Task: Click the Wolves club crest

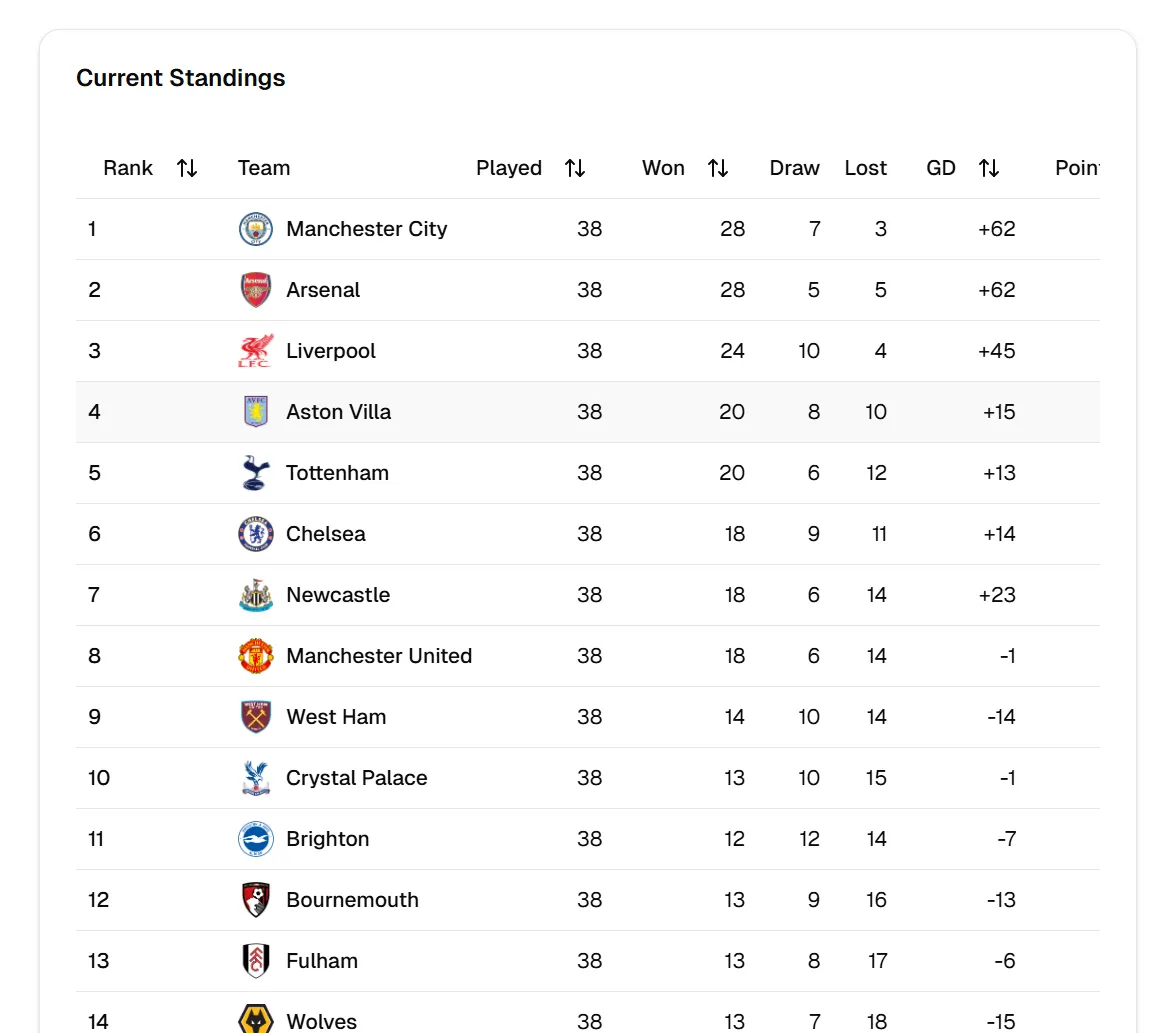Action: pos(256,1020)
